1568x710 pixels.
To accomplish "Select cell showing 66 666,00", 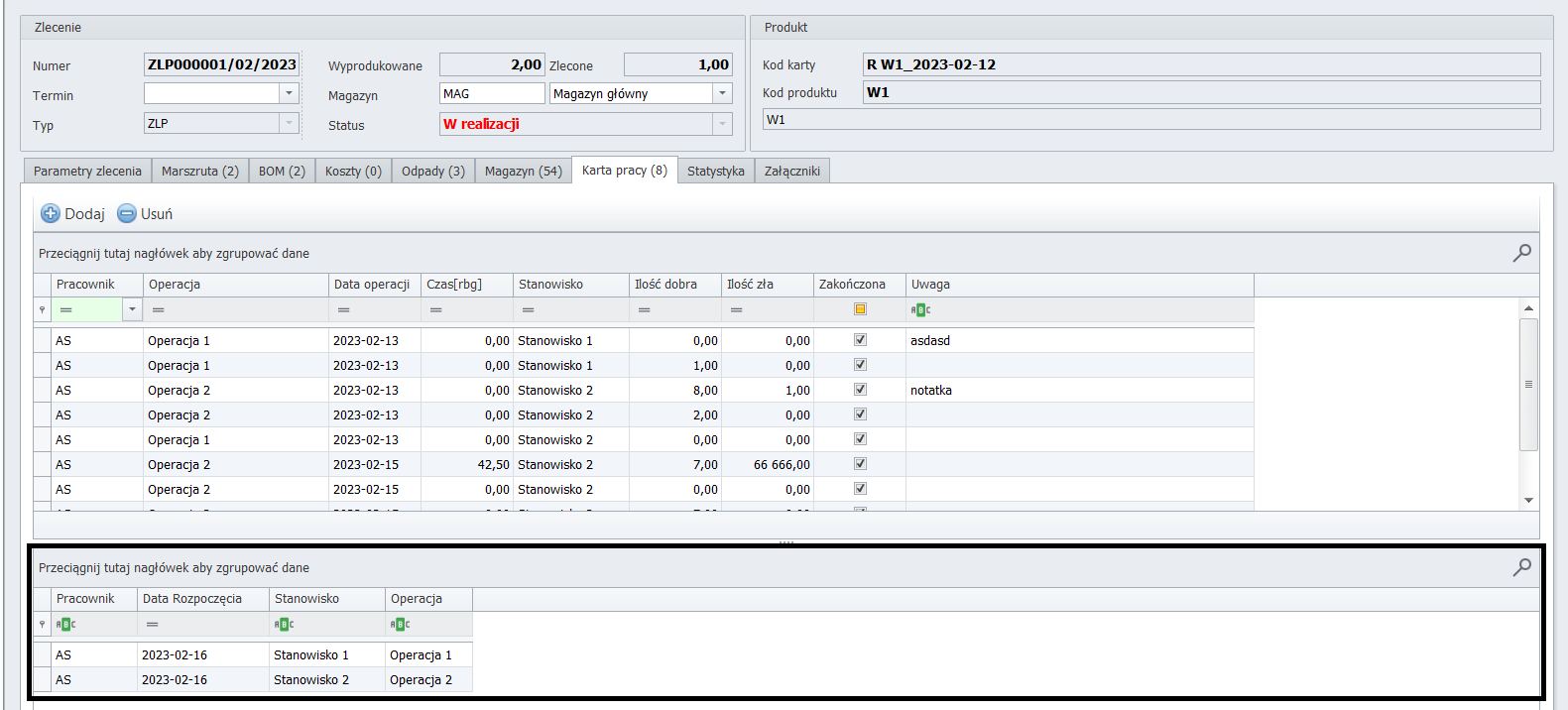I will [x=768, y=464].
